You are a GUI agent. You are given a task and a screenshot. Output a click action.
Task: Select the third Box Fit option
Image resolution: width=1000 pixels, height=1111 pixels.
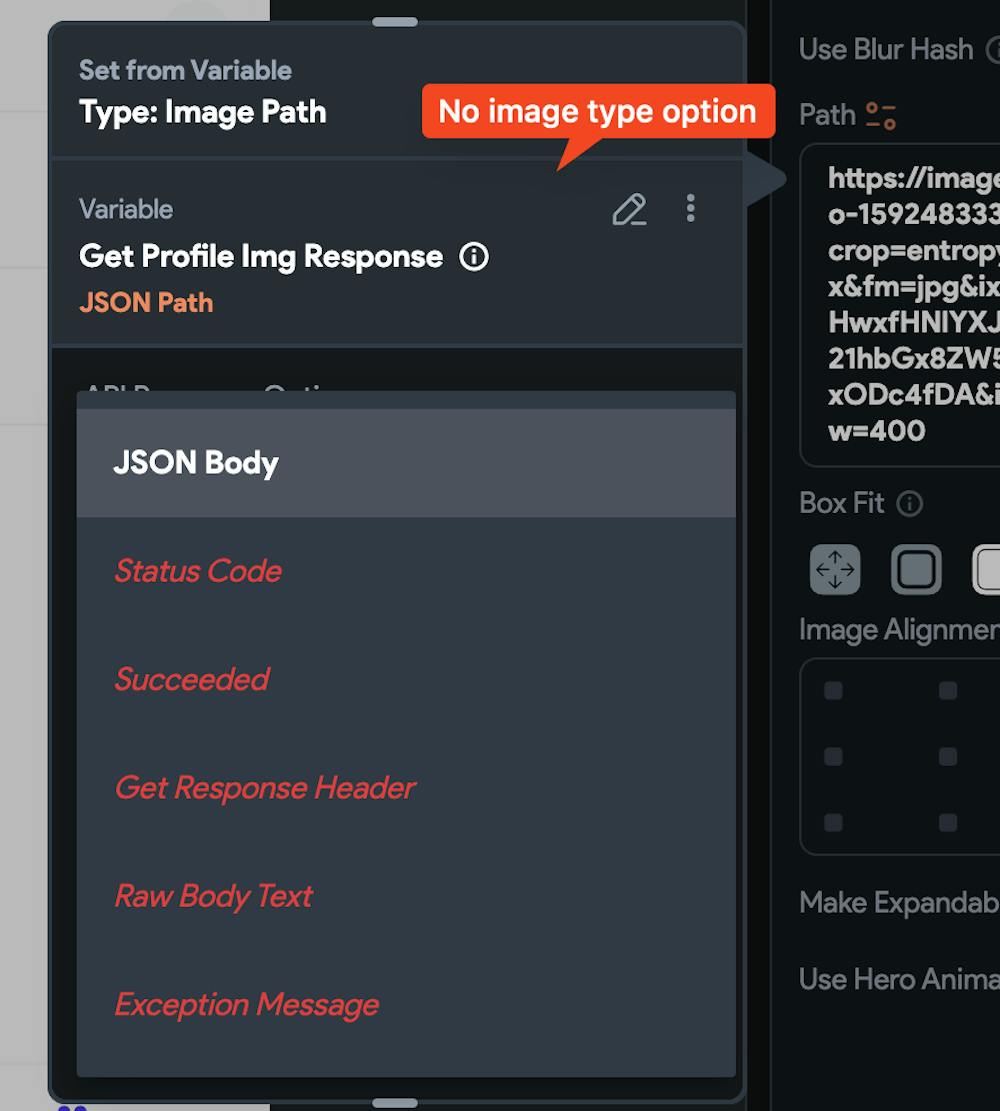987,569
